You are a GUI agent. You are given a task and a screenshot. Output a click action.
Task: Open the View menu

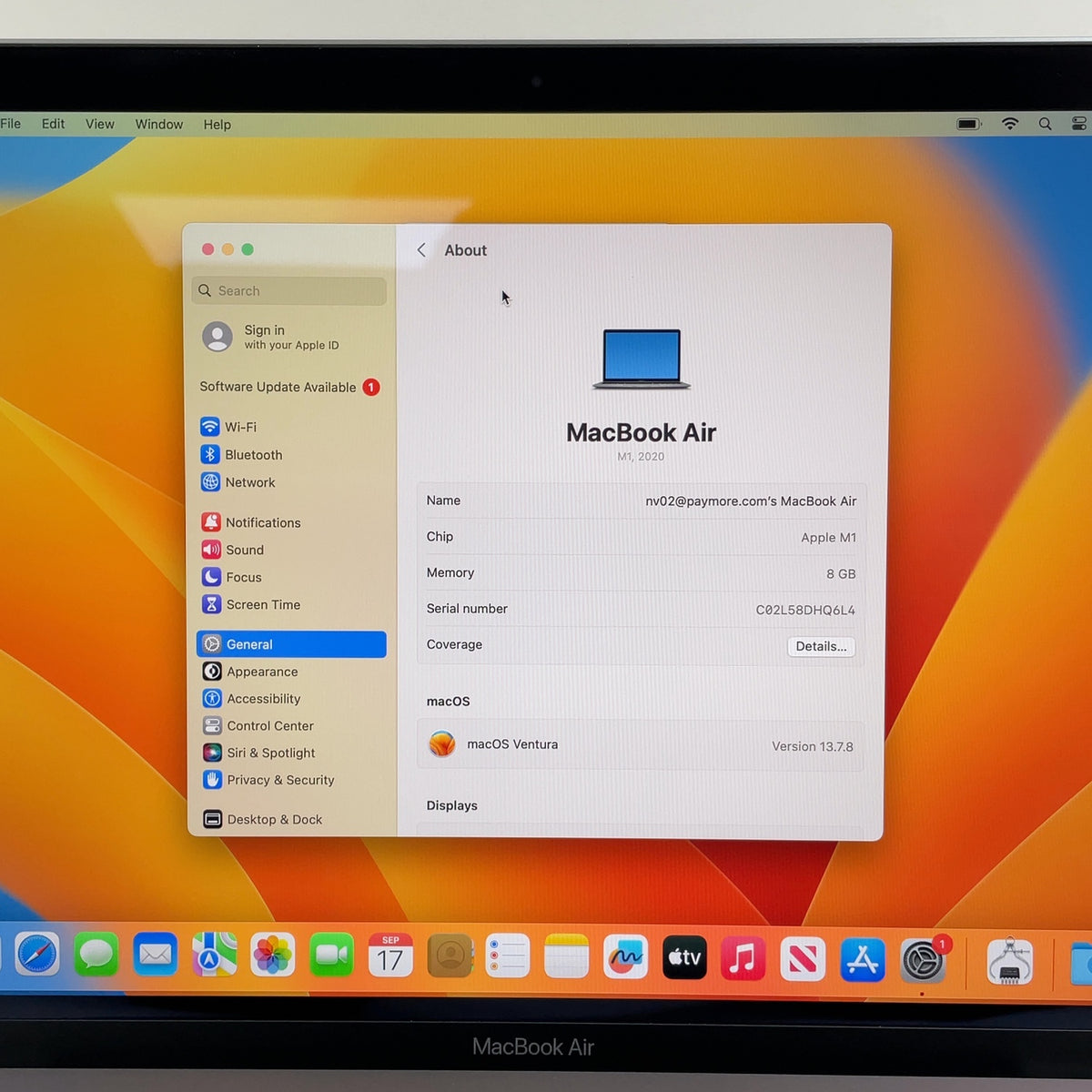click(x=100, y=124)
